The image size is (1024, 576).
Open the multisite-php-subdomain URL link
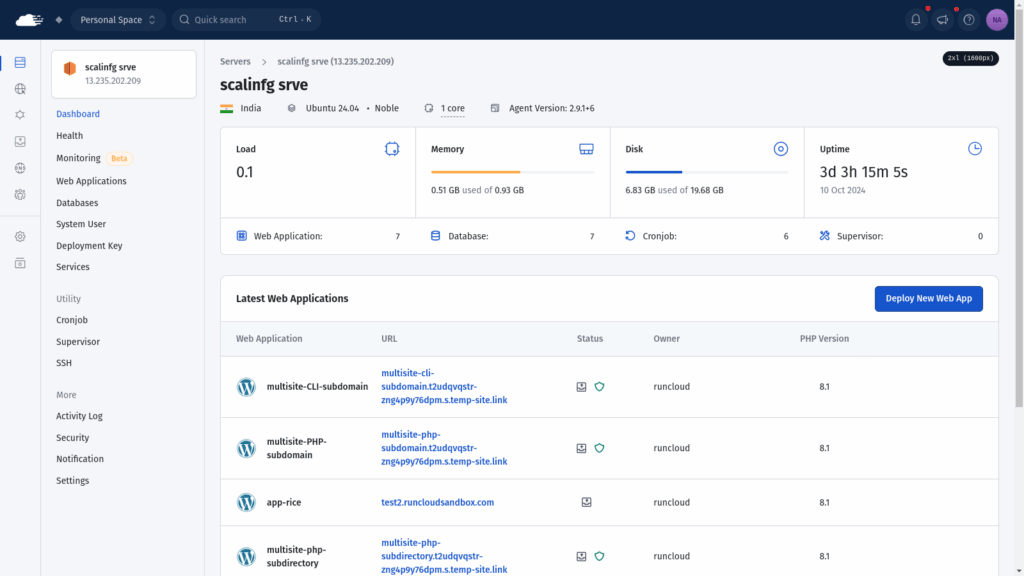click(x=444, y=448)
